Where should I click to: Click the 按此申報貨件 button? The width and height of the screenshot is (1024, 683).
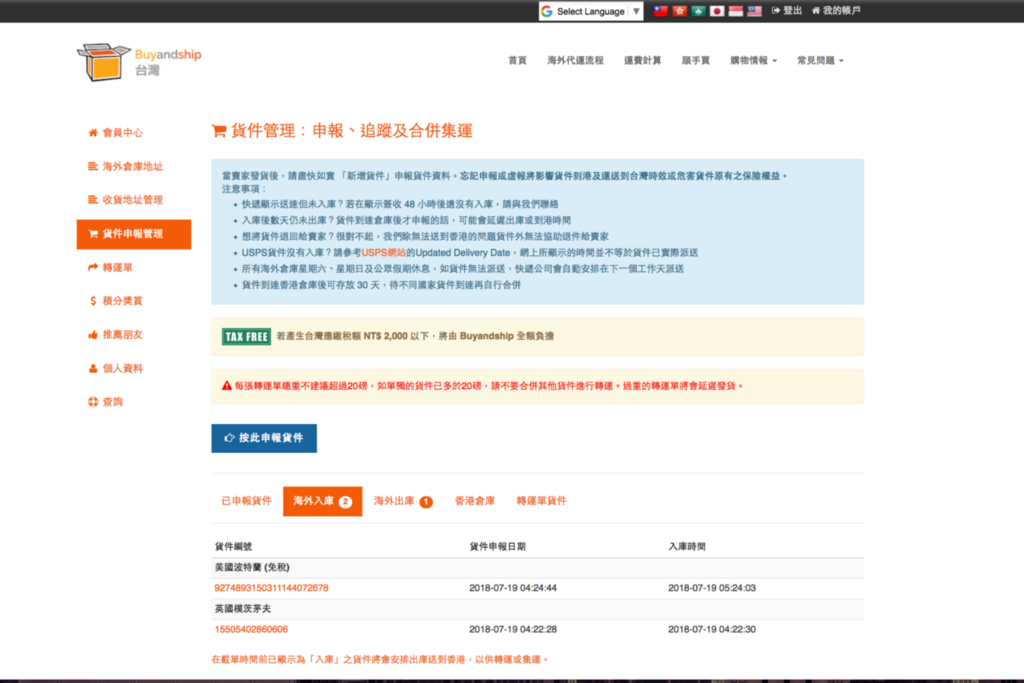pos(264,438)
